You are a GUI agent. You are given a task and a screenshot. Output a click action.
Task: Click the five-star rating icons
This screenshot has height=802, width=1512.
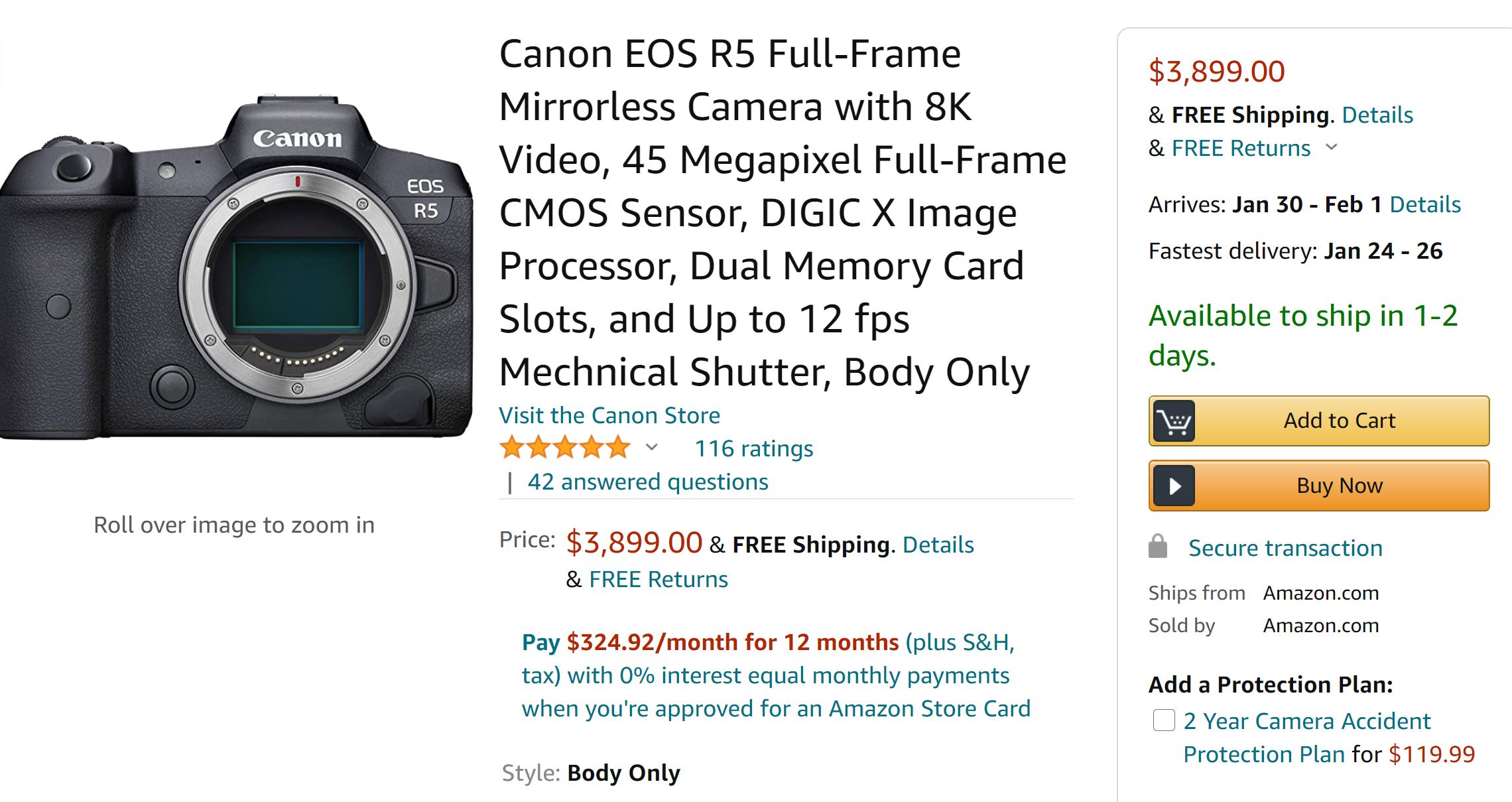point(565,448)
